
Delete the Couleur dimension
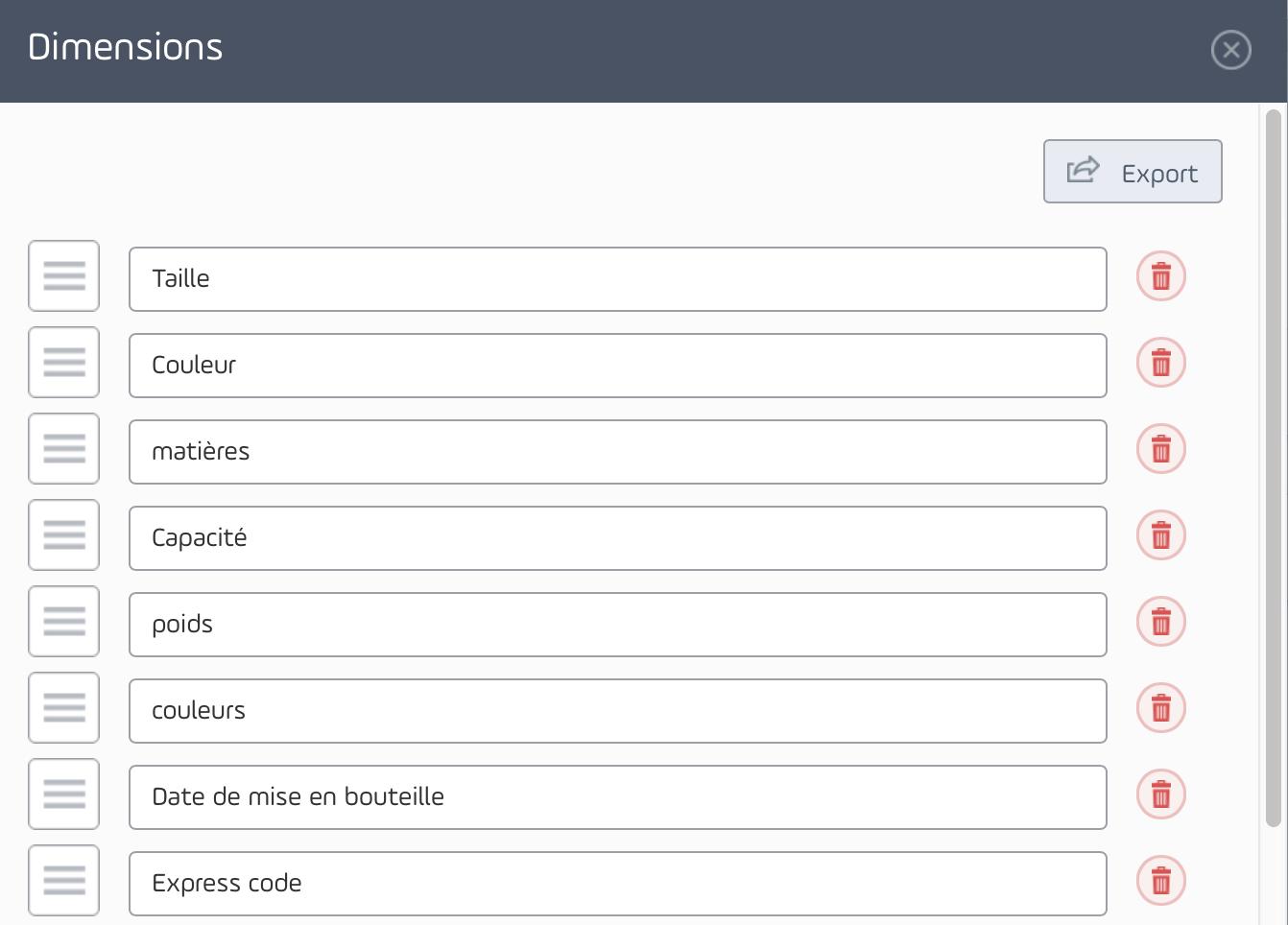pyautogui.click(x=1161, y=363)
